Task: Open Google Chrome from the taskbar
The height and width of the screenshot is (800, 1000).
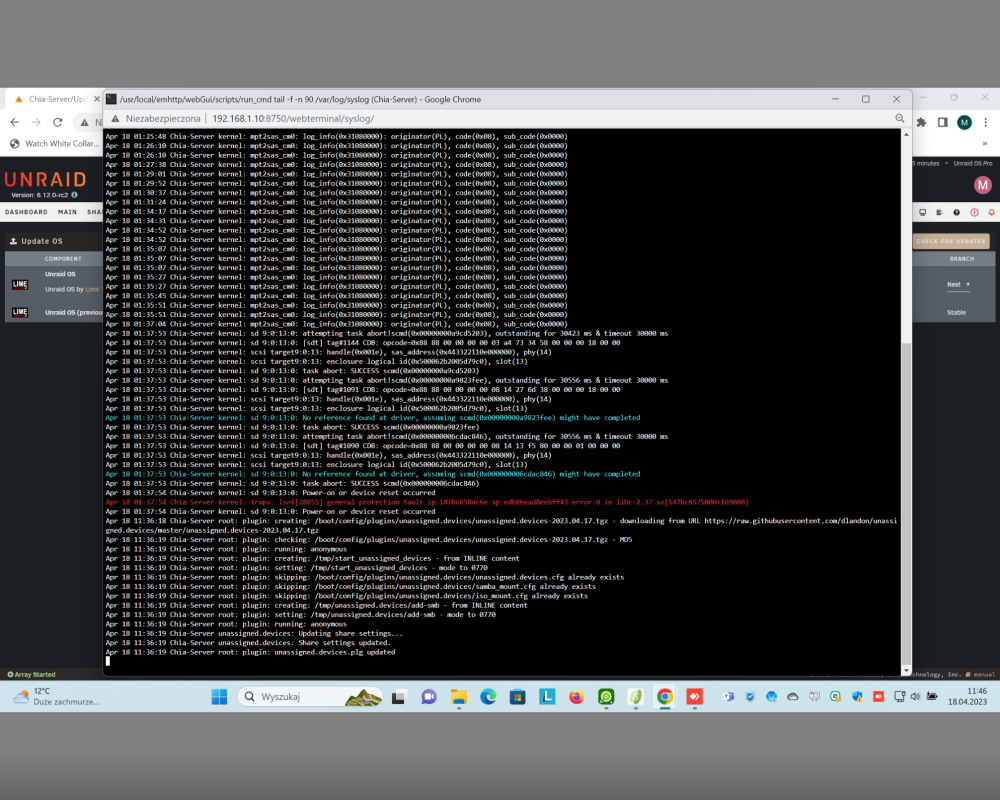Action: tap(665, 697)
